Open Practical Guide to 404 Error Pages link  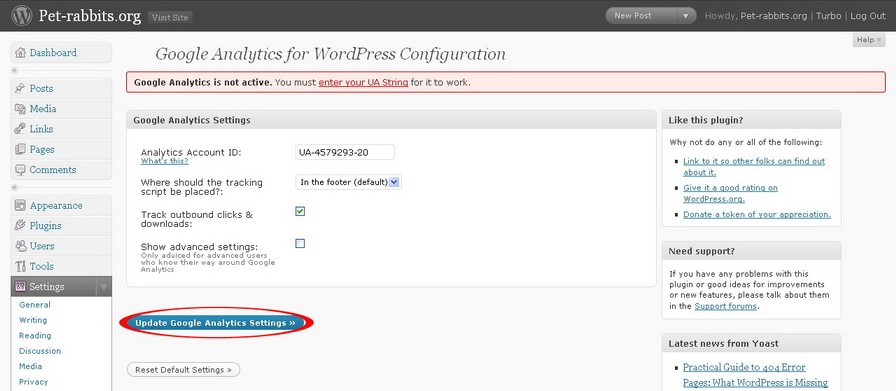pos(755,375)
